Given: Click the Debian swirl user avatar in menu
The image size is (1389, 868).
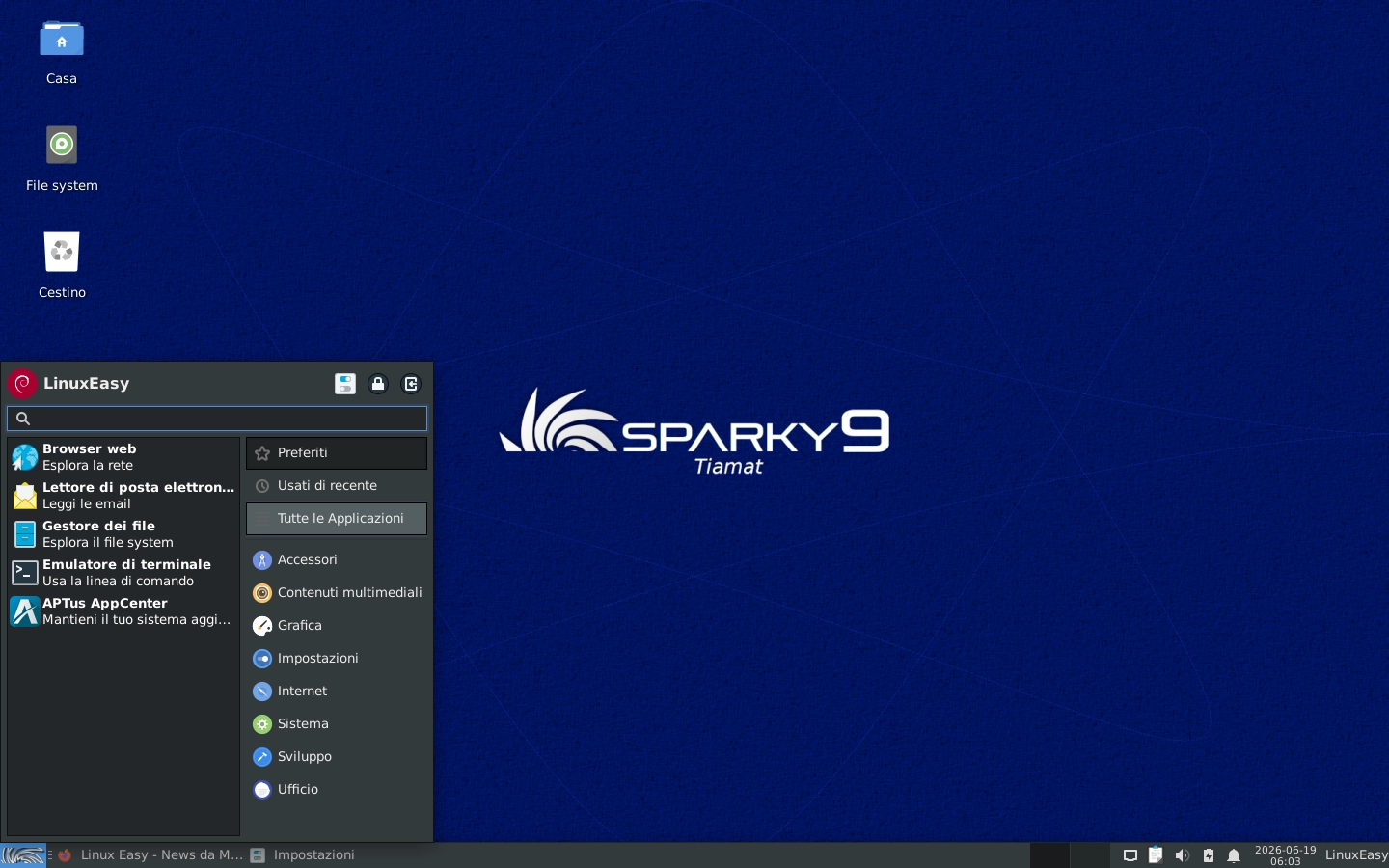Looking at the screenshot, I should click(x=22, y=384).
